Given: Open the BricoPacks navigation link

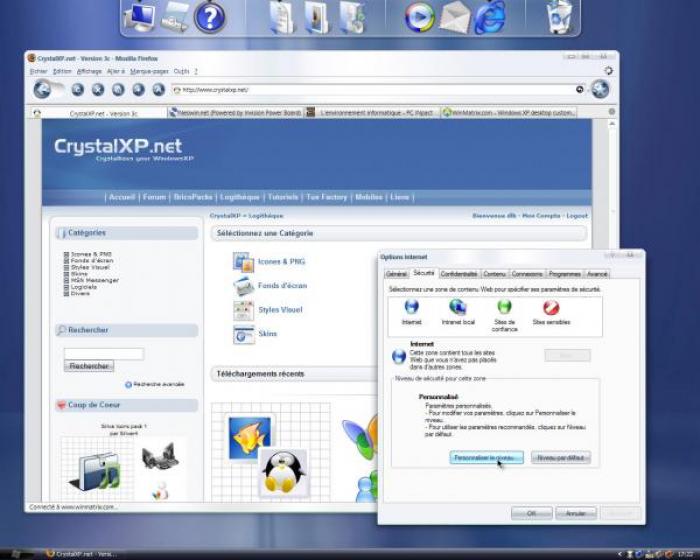Looking at the screenshot, I should click(x=193, y=197).
